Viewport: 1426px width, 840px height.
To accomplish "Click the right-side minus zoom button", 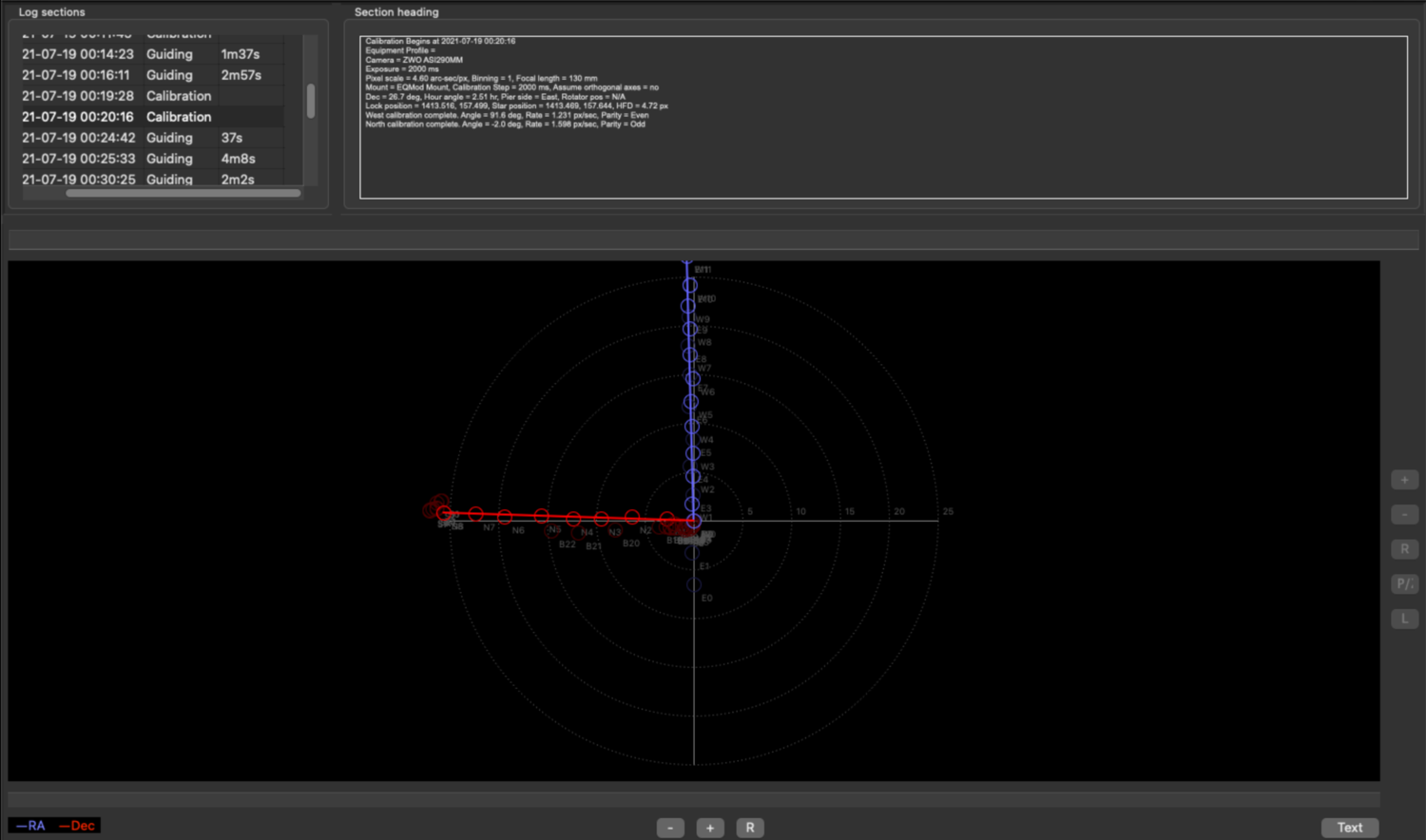I will coord(1404,514).
